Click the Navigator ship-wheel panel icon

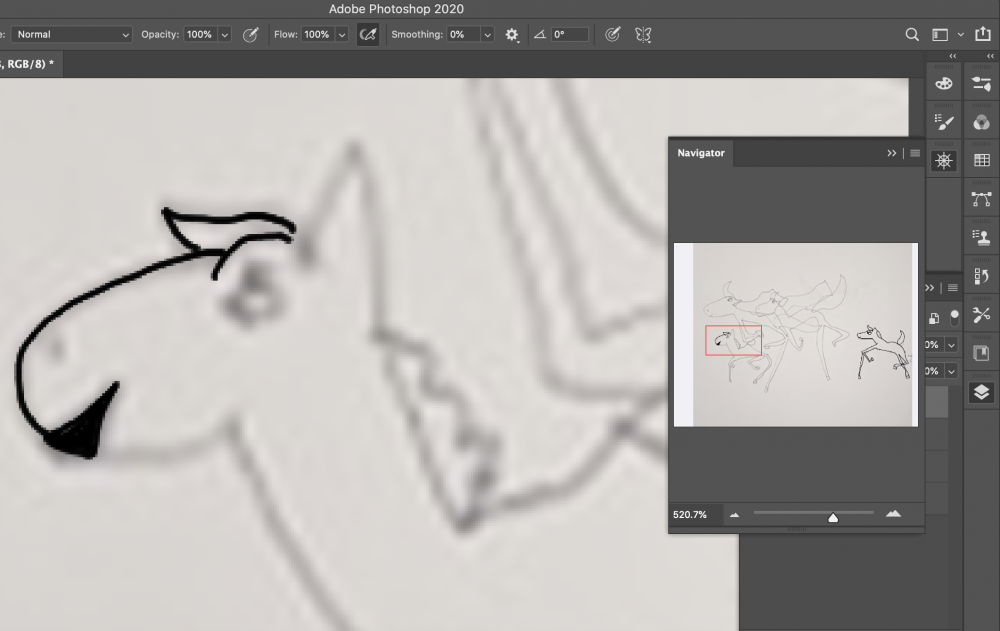tap(944, 160)
